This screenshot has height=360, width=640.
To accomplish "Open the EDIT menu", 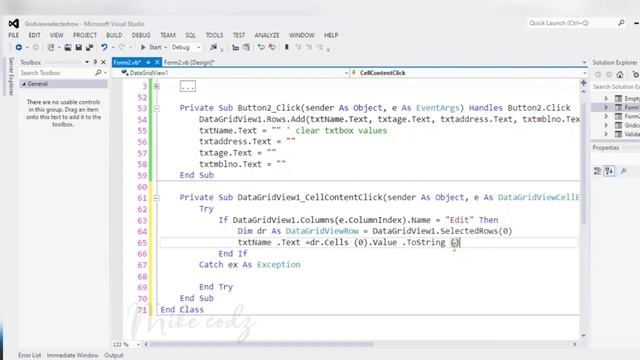I will (34, 36).
